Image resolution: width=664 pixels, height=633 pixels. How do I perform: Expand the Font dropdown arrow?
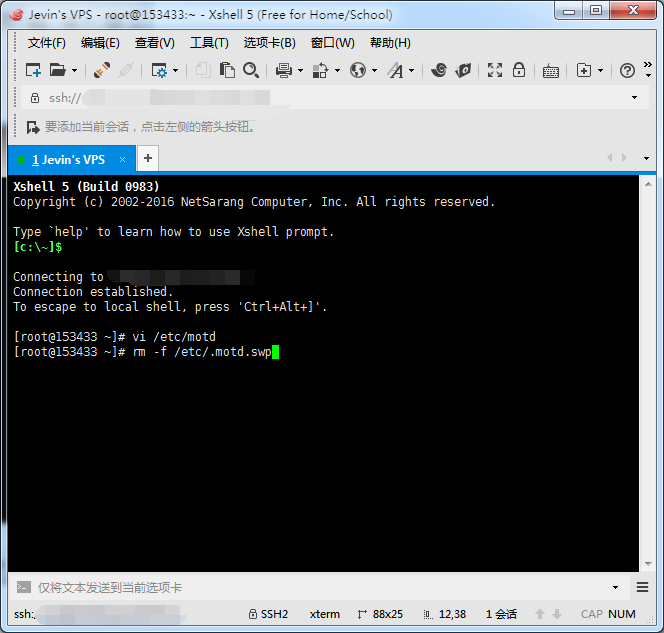coord(412,70)
